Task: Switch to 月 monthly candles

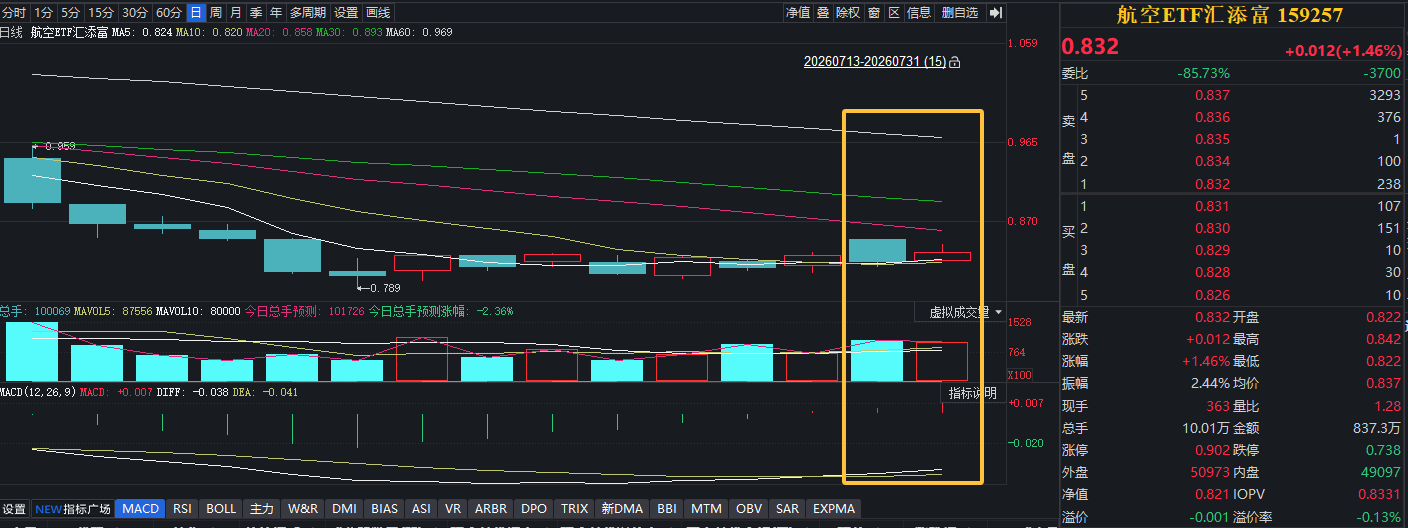Action: click(236, 13)
